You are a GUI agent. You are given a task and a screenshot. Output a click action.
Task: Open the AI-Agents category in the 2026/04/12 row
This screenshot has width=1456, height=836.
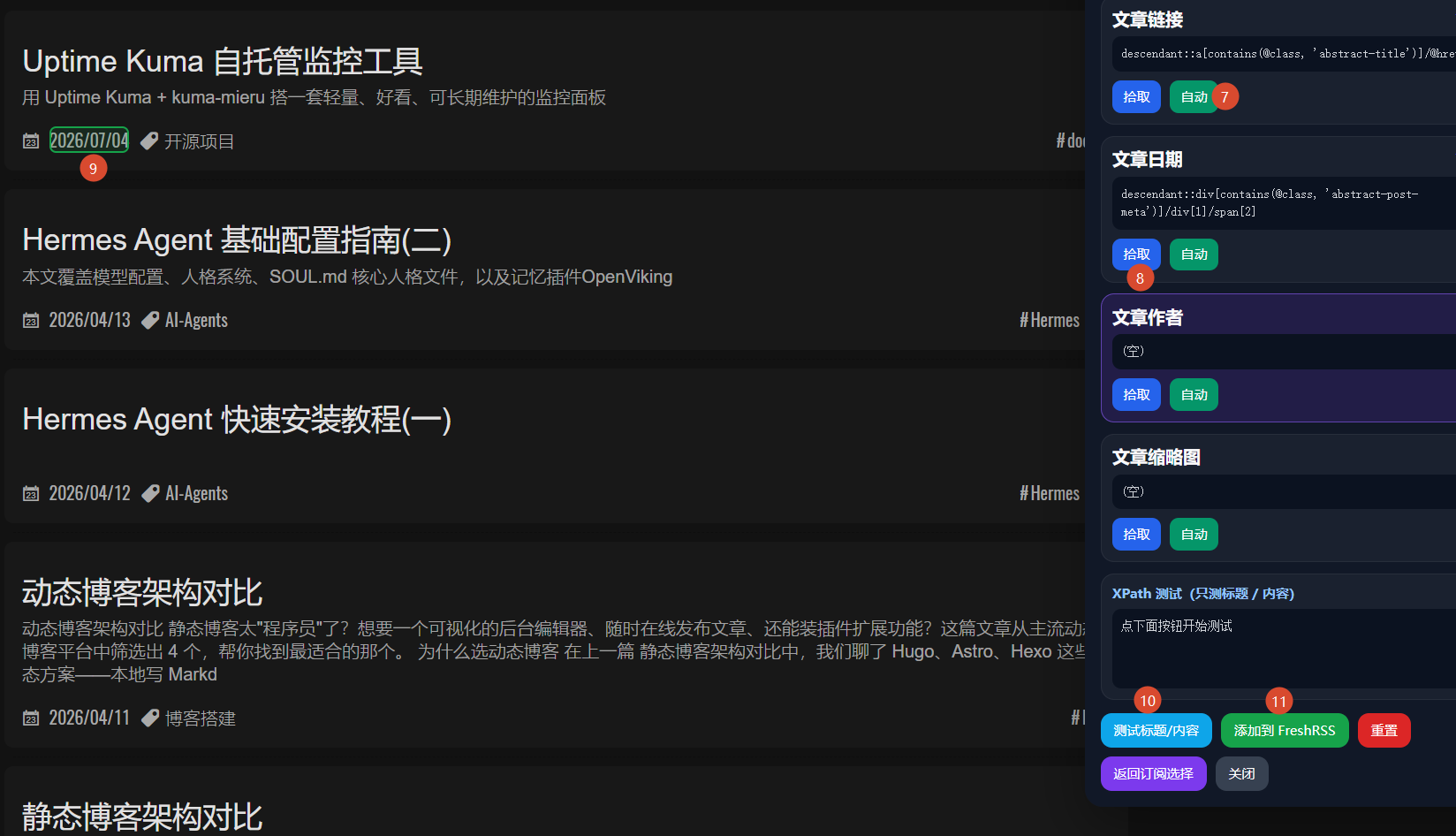(197, 493)
